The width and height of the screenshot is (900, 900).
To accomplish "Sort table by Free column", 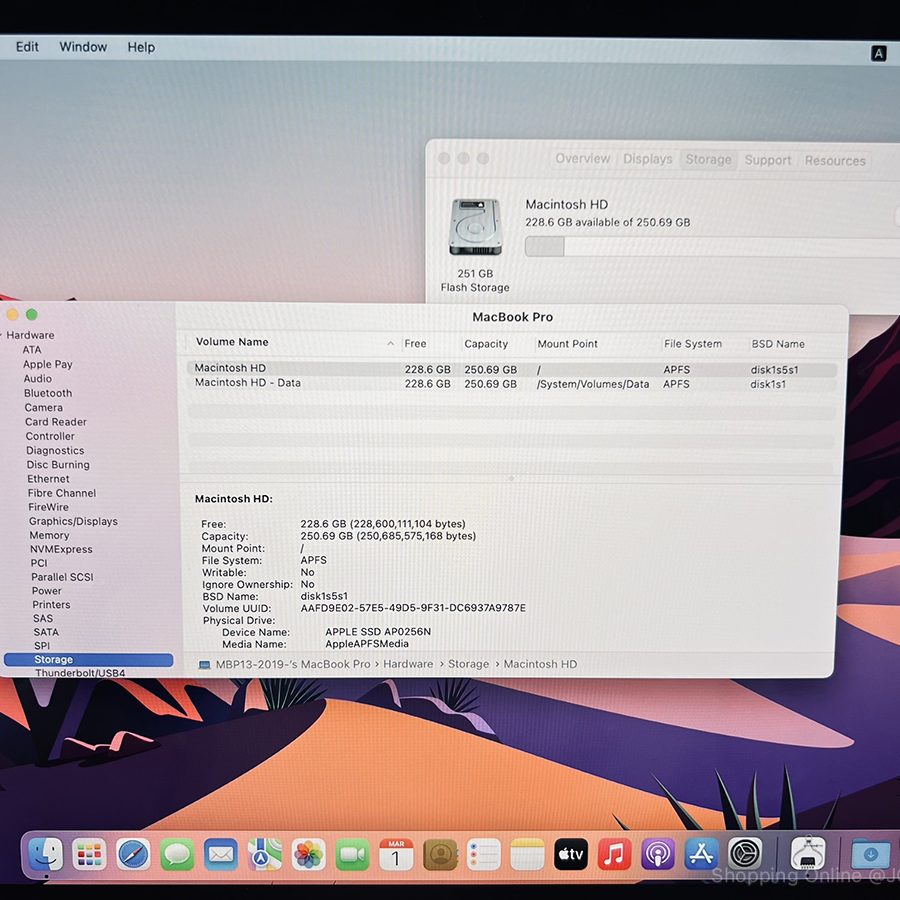I will 415,343.
